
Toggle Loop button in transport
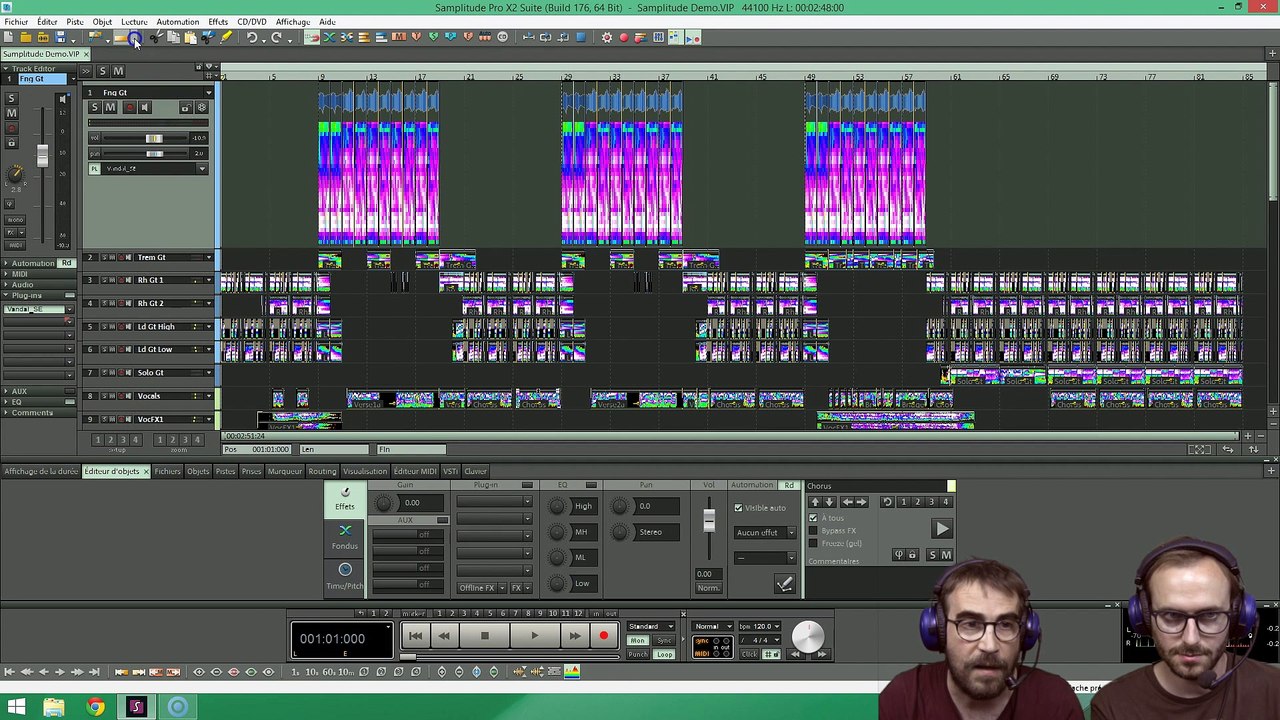click(664, 654)
